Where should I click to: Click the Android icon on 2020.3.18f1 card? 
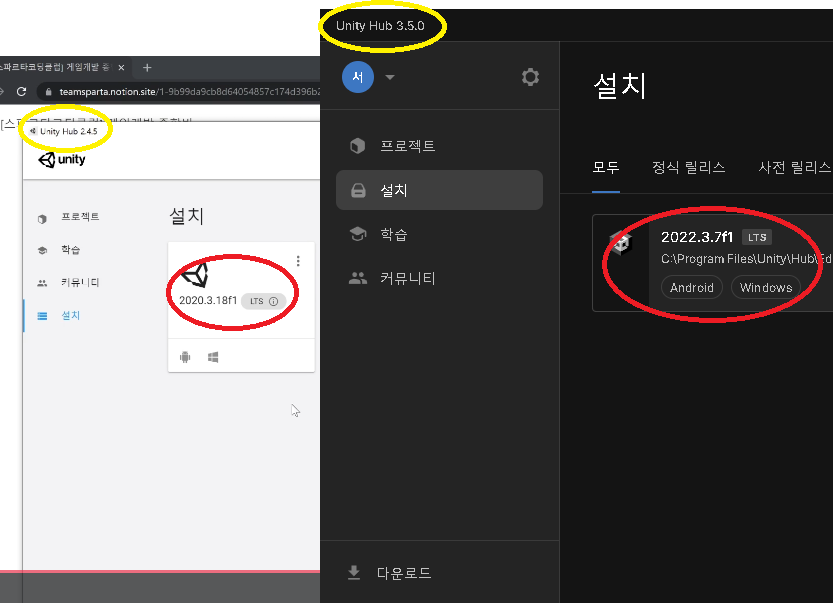coord(185,357)
